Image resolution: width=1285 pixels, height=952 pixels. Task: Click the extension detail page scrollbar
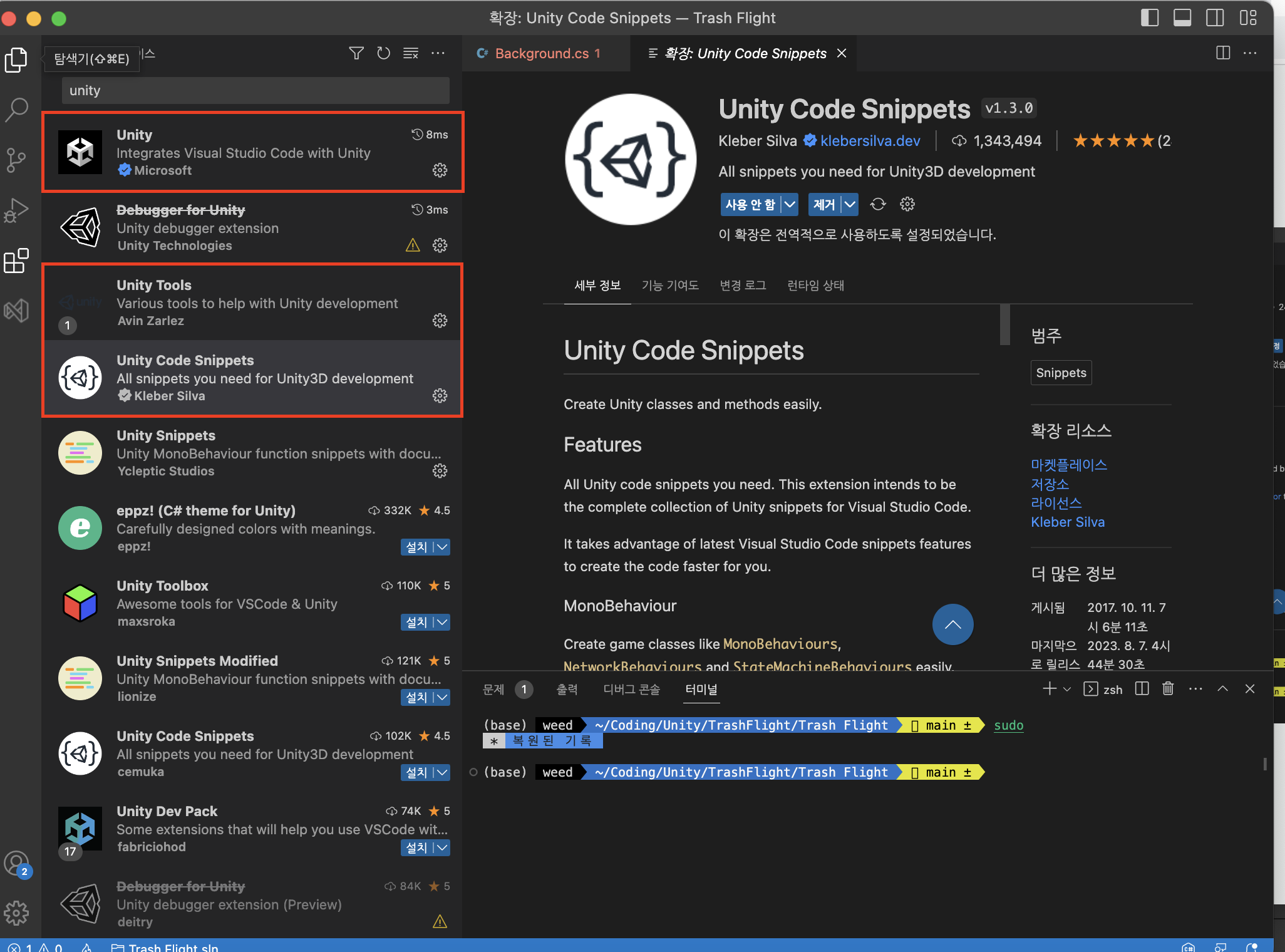pos(1004,324)
